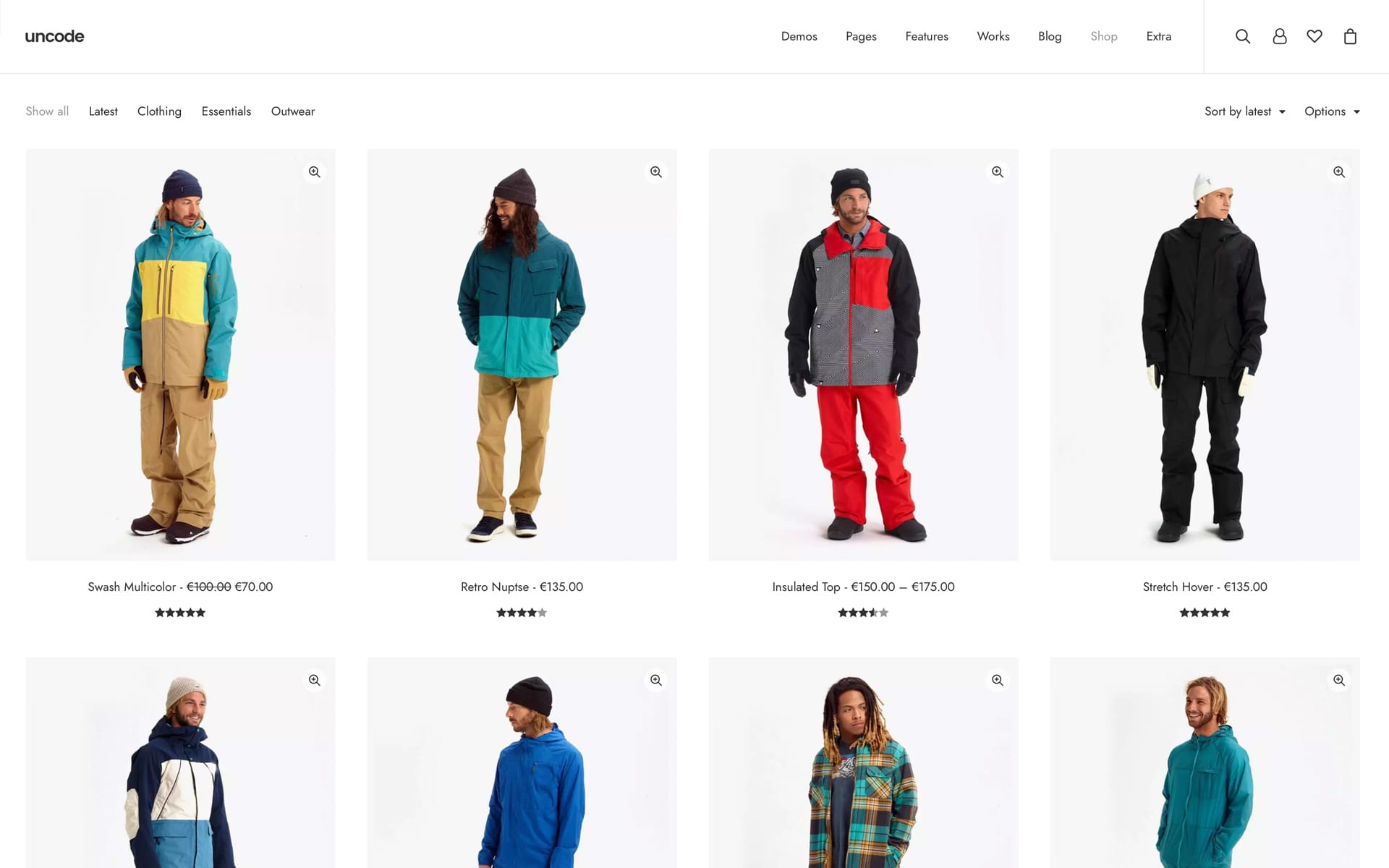
Task: Select the Essentials filter tab
Action: coord(226,111)
